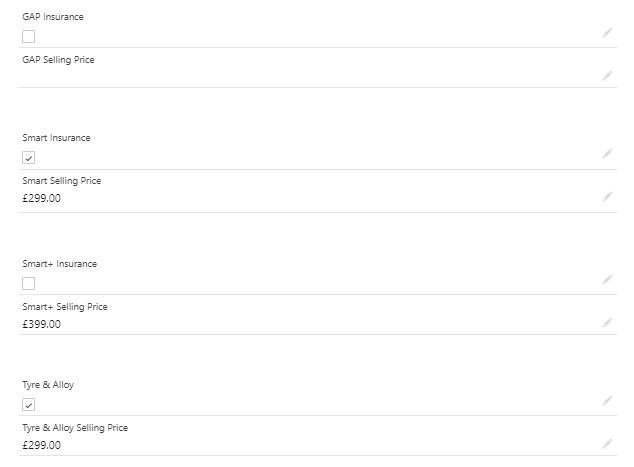Select the Smart Selling Price £299.00 value
The width and height of the screenshot is (634, 467).
(41, 198)
